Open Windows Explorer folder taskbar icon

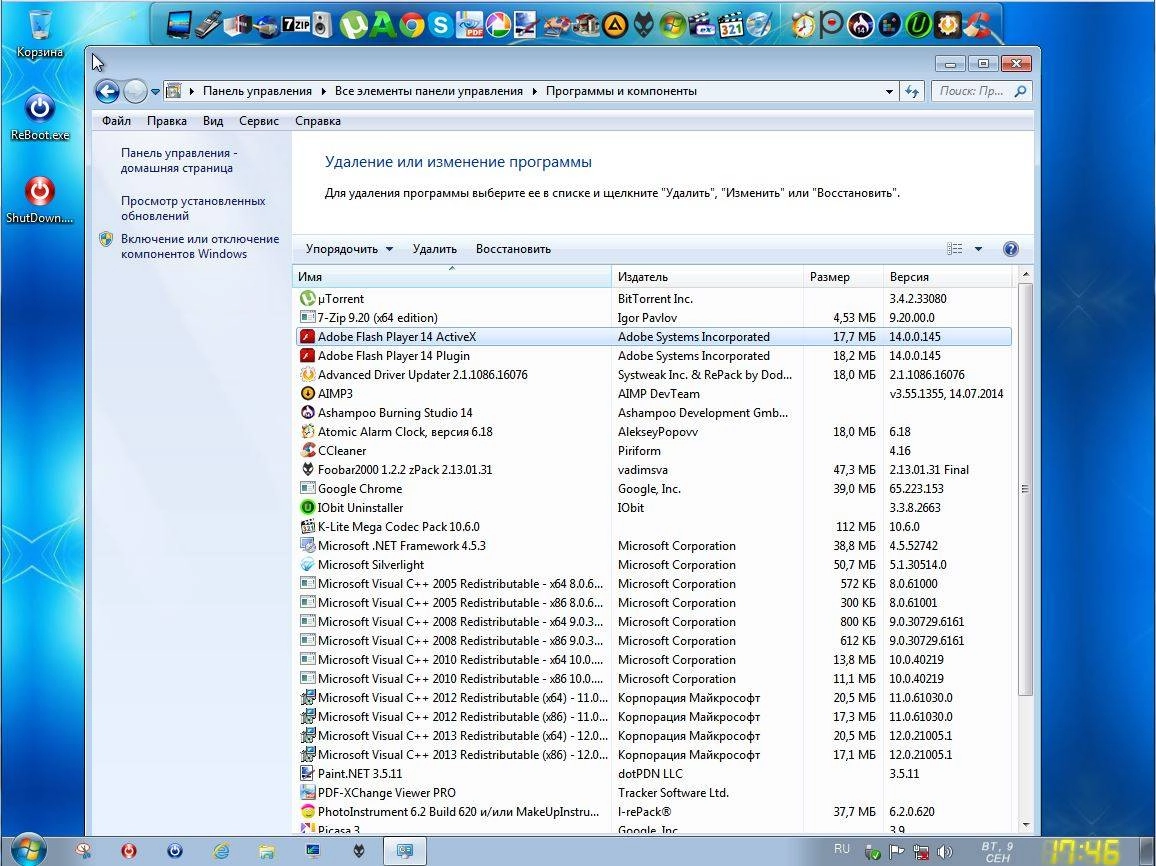[266, 851]
